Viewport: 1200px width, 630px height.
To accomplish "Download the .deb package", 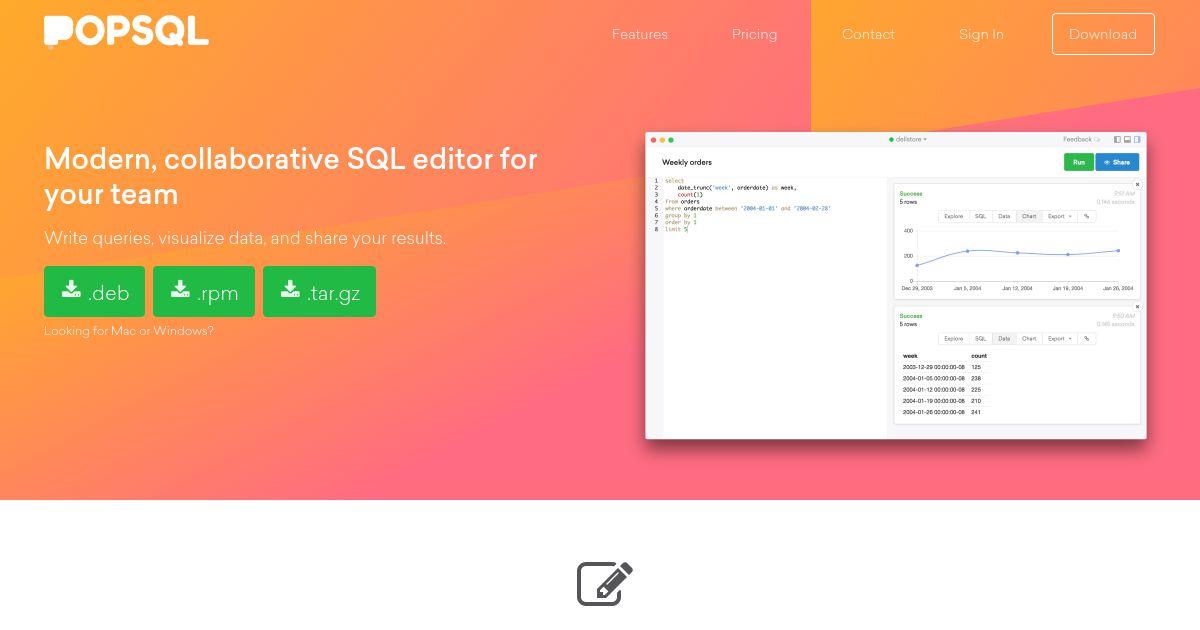I will (94, 291).
